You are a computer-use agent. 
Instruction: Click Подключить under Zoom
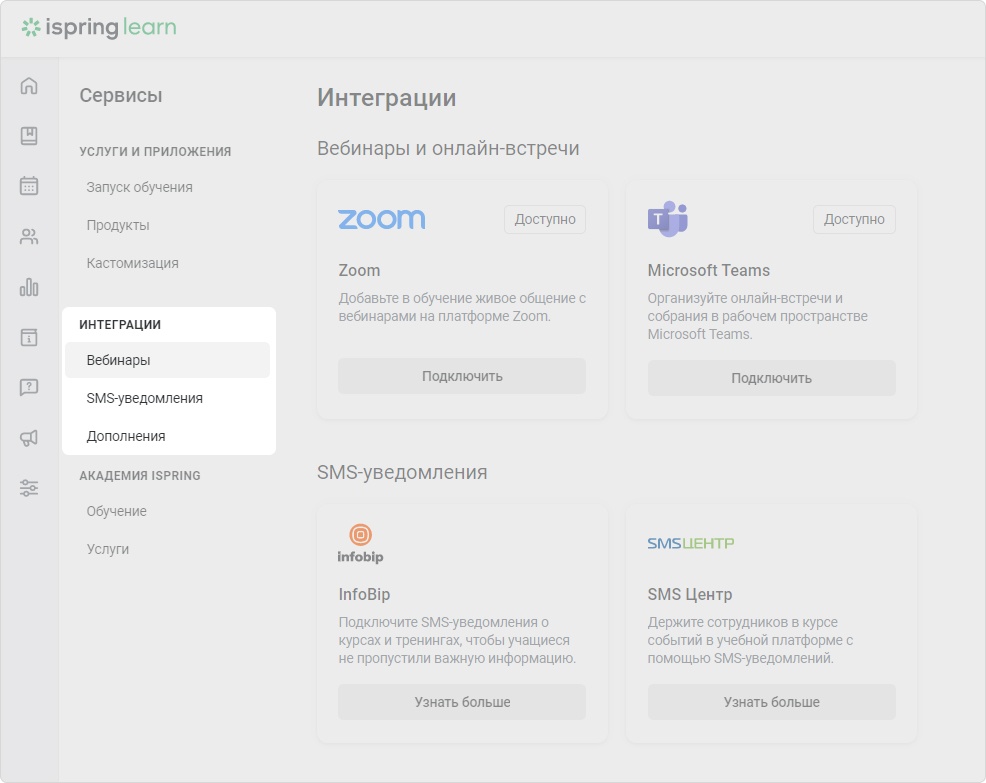click(x=462, y=376)
